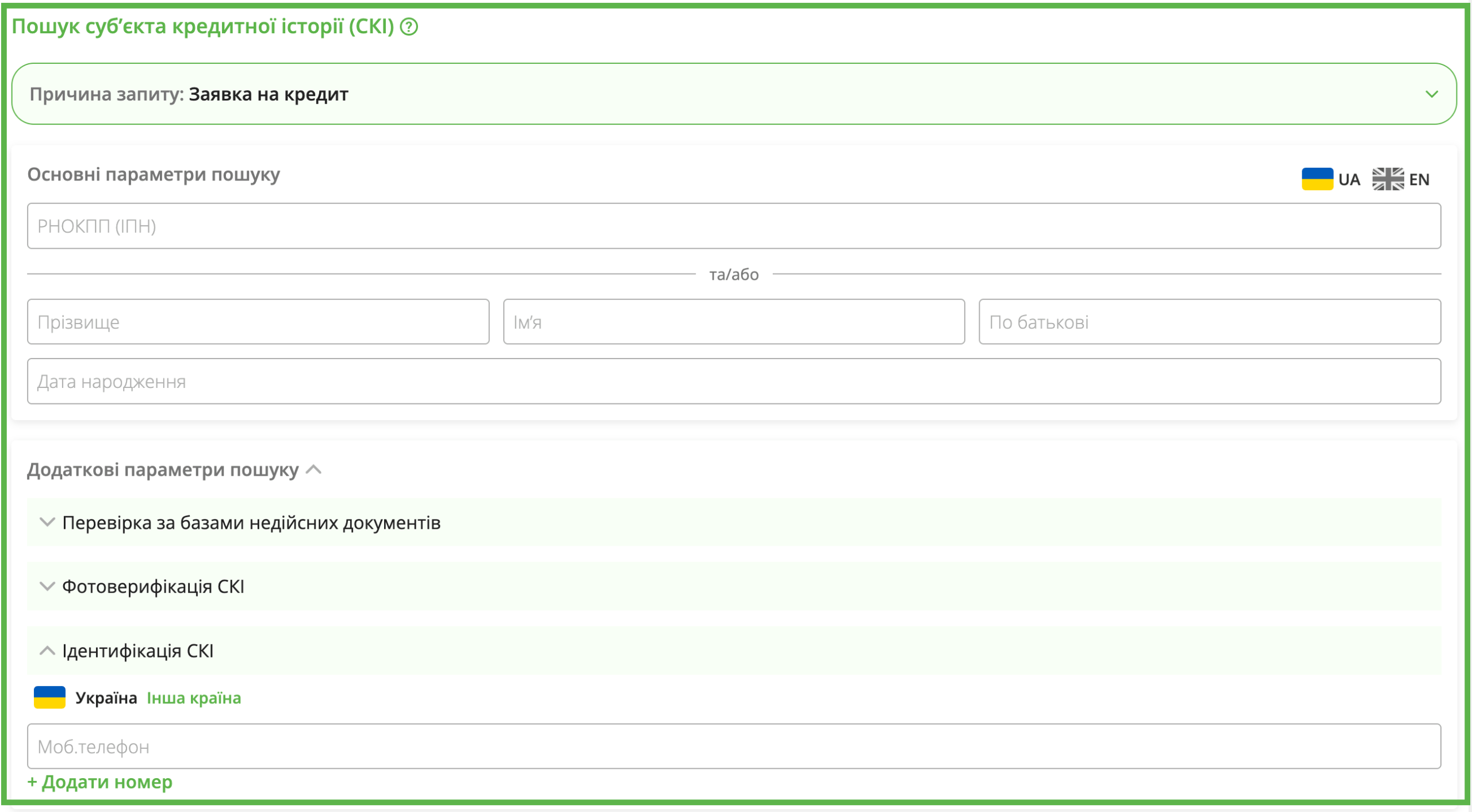Click the РНОКПП (ІПН) input field
Image resolution: width=1472 pixels, height=812 pixels.
[x=734, y=226]
